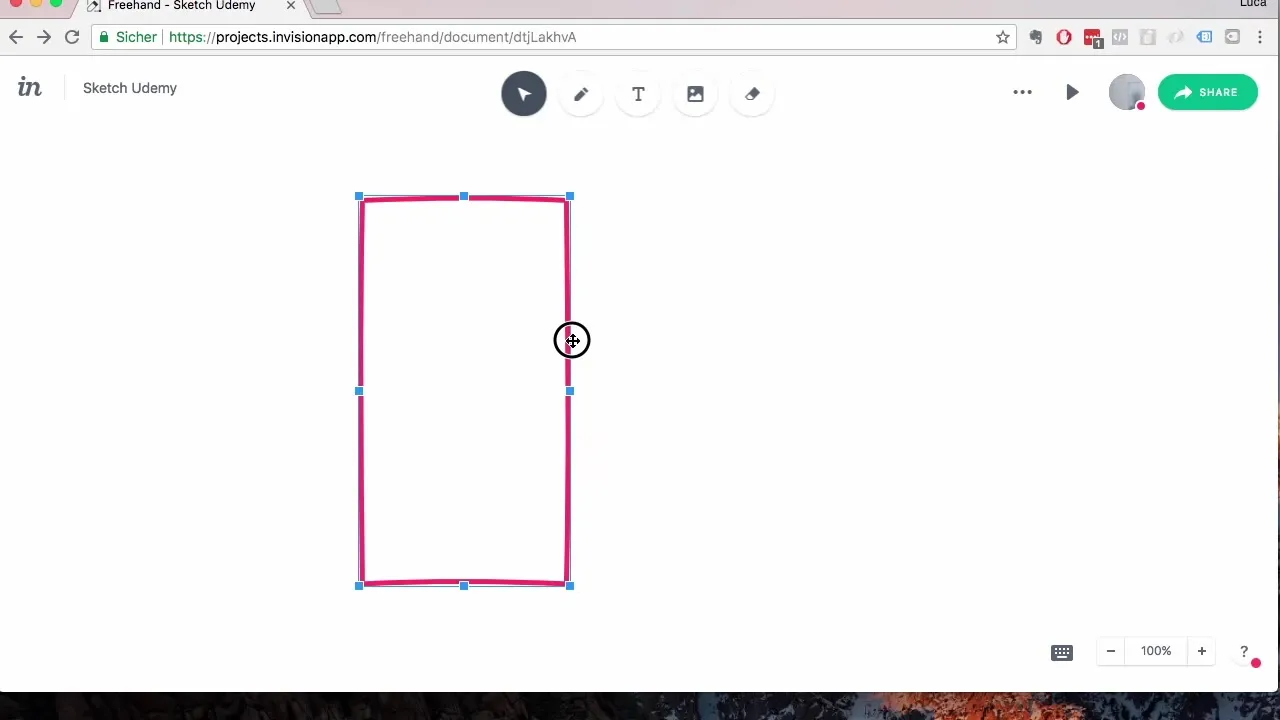Click the green Share button

tap(1208, 92)
